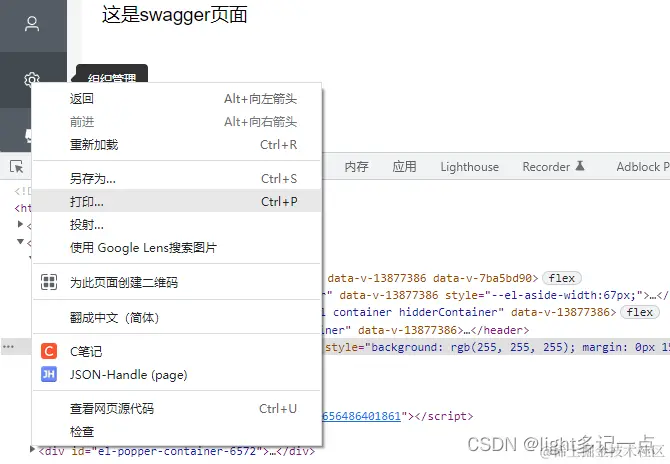Image resolution: width=670 pixels, height=464 pixels.
Task: Select the DevTools element inspector icon
Action: tap(17, 166)
